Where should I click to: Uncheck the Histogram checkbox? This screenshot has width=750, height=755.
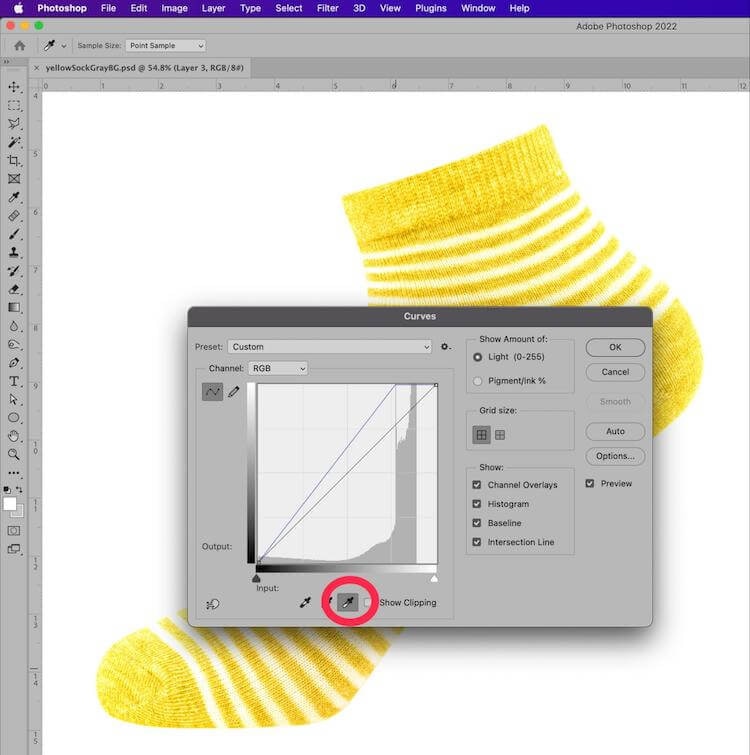pos(477,504)
